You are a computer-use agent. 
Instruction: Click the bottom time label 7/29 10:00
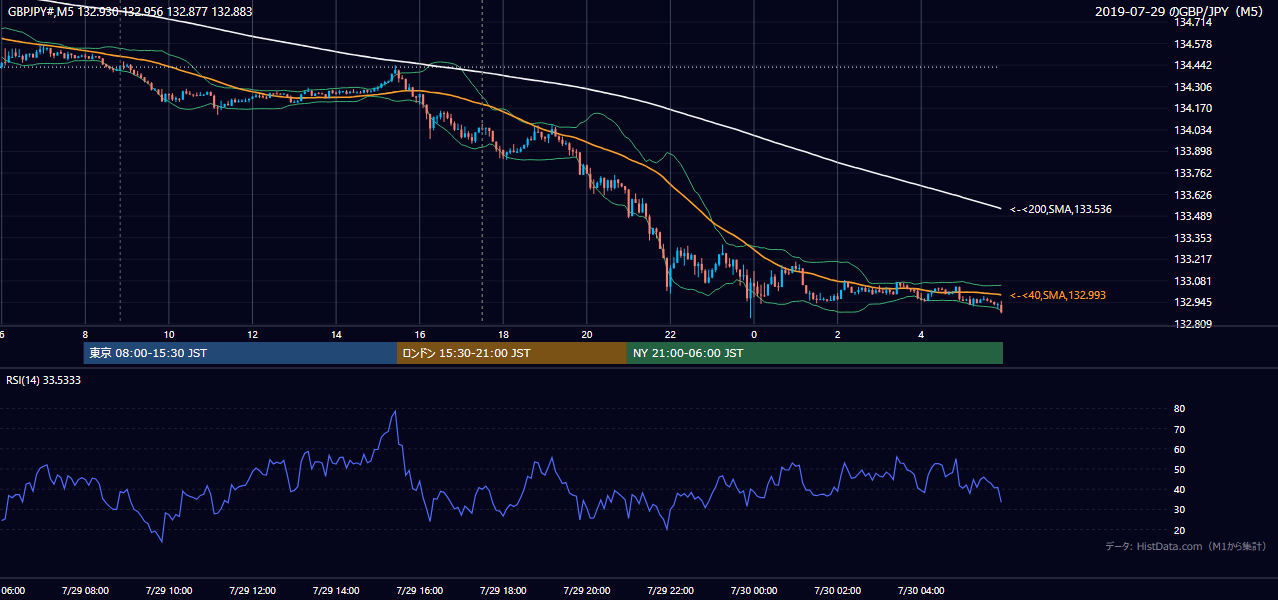[x=169, y=590]
